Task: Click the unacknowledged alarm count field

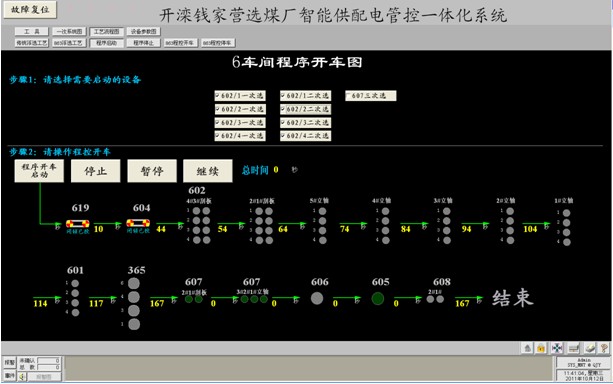Action: point(48,361)
